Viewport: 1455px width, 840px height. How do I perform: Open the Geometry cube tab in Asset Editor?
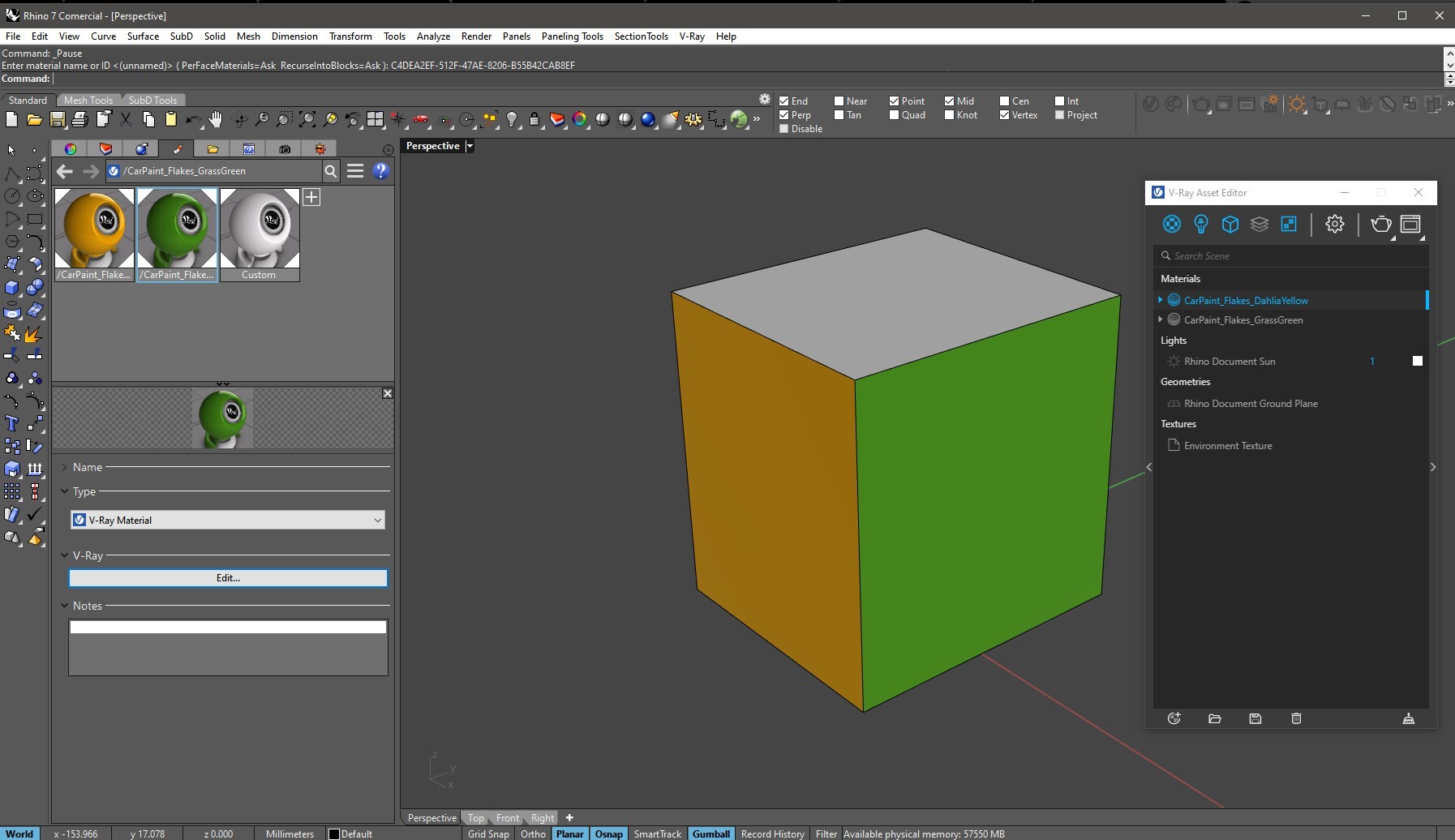point(1230,224)
